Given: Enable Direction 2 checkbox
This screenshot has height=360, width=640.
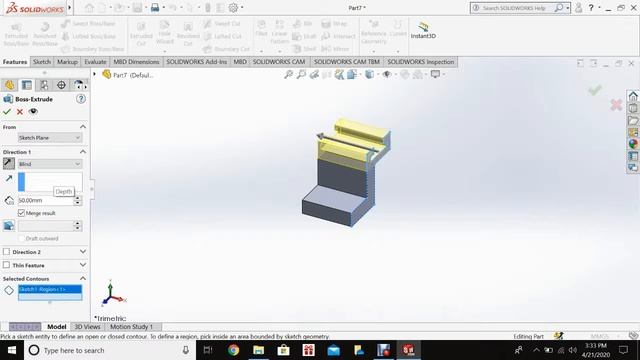Looking at the screenshot, I should (6, 252).
